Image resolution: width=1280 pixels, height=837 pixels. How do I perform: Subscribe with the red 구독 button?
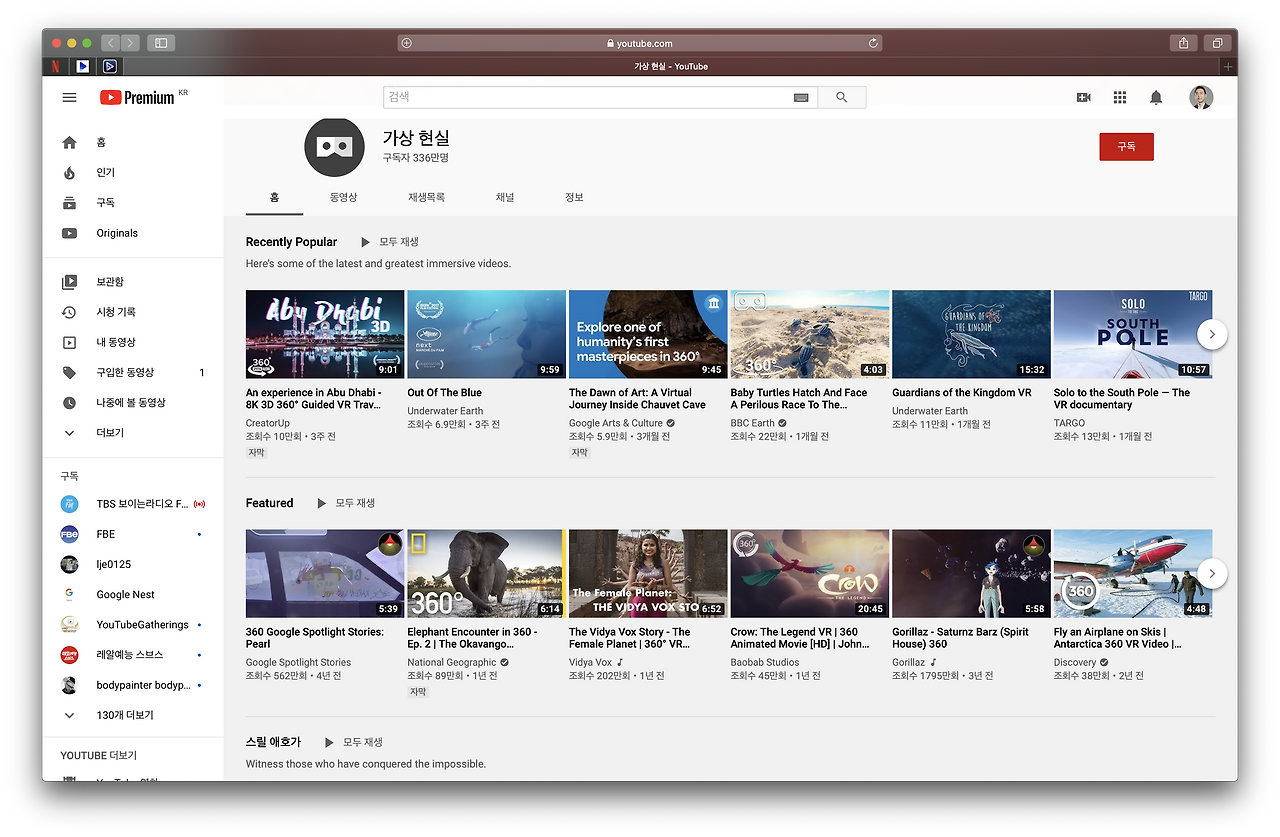pyautogui.click(x=1126, y=147)
